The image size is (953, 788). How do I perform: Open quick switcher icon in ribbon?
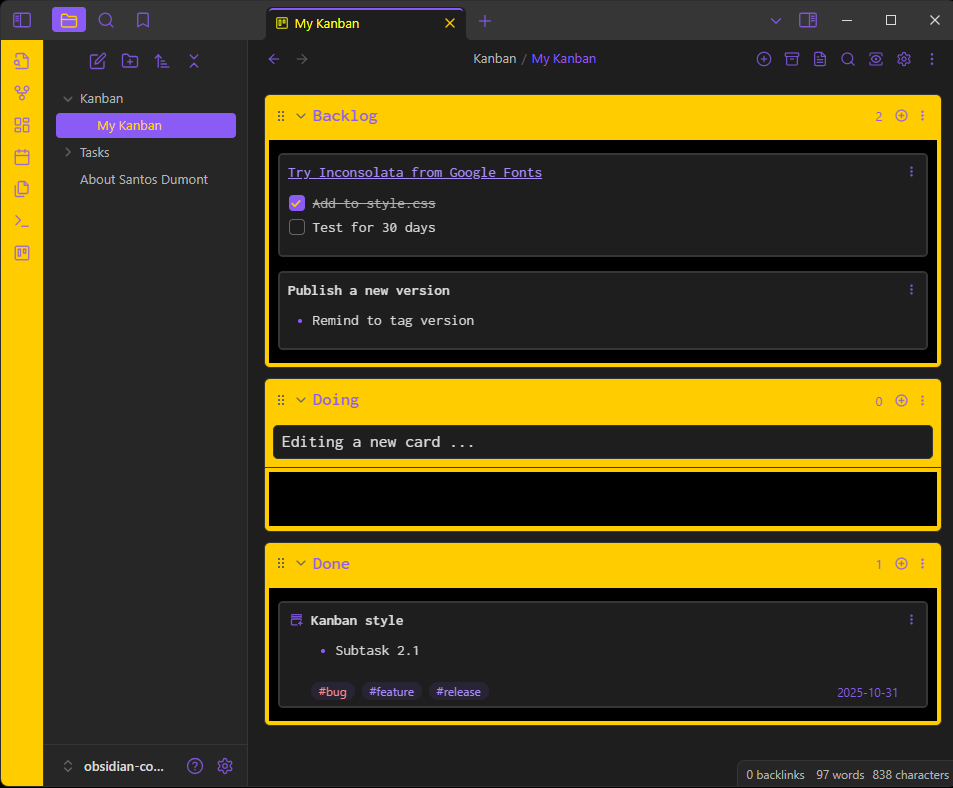tap(22, 61)
